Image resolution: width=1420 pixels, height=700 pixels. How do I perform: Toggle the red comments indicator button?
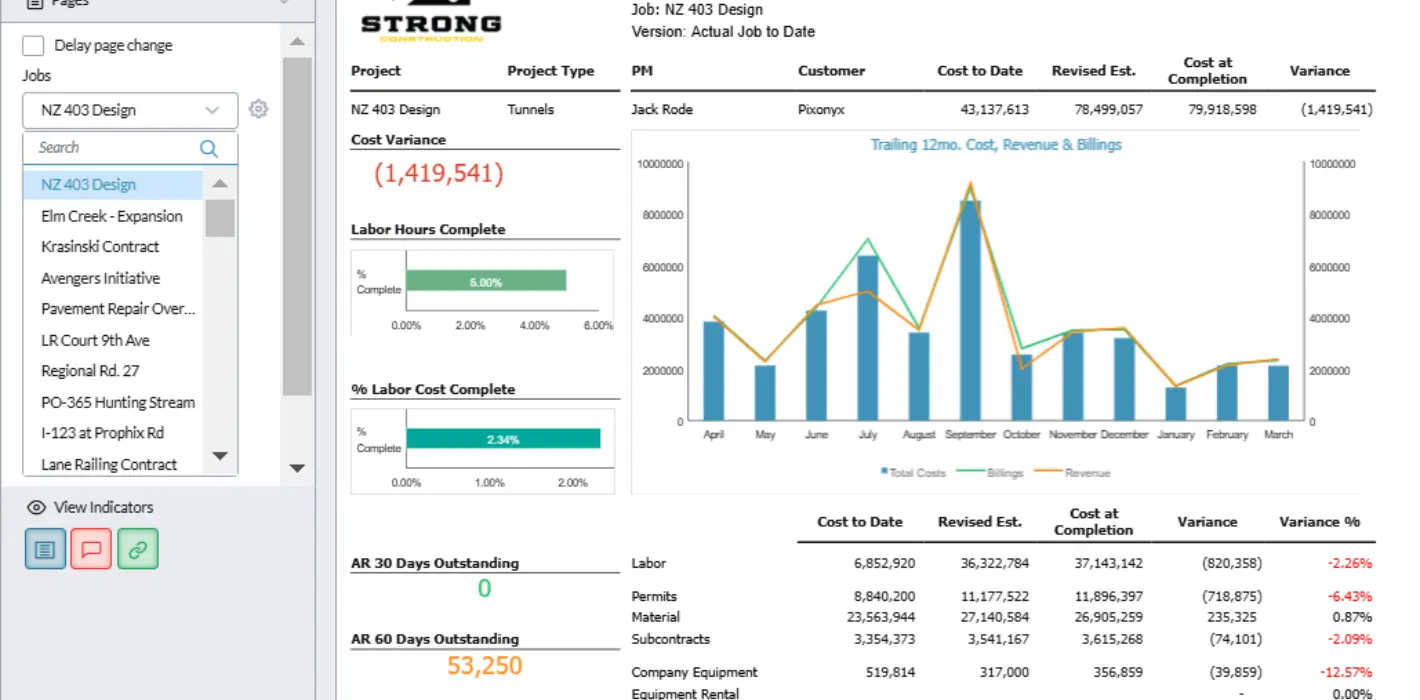pos(91,548)
